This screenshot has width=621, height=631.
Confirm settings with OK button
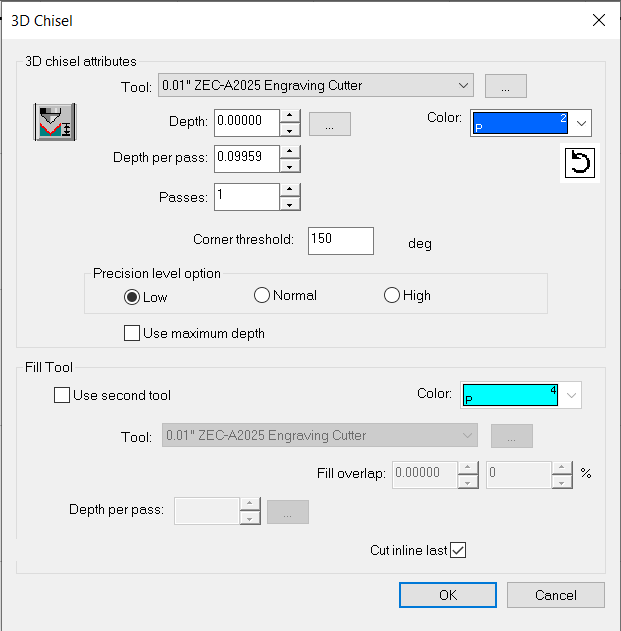(447, 595)
